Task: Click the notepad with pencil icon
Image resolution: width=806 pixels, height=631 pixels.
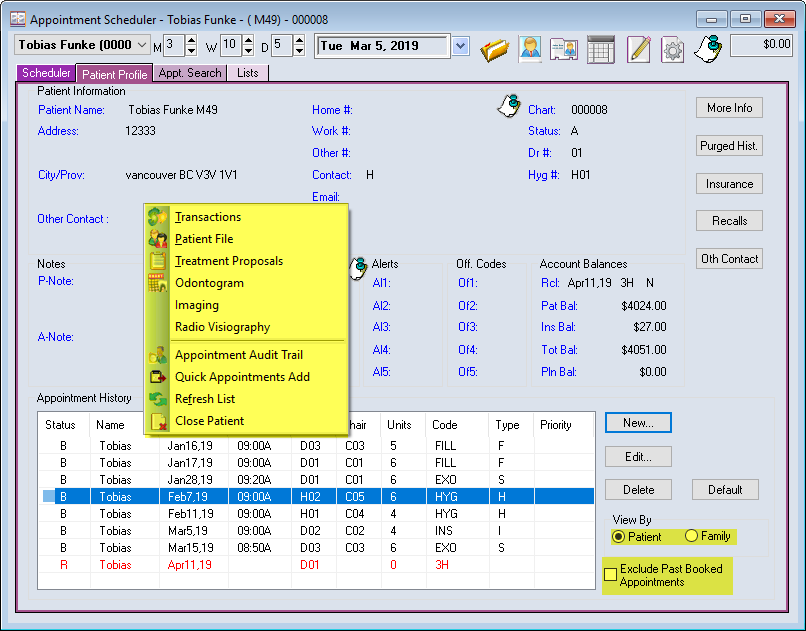Action: 638,47
